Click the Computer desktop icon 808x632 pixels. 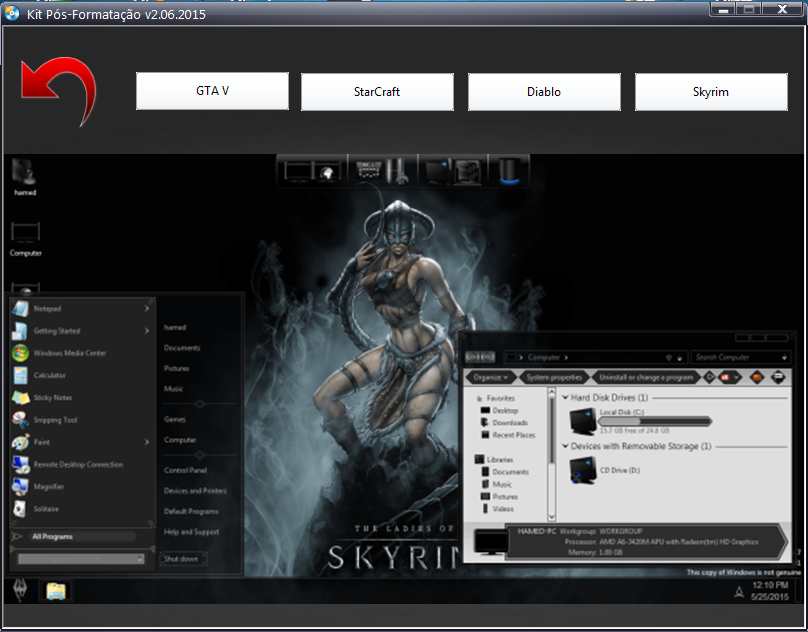pyautogui.click(x=25, y=237)
